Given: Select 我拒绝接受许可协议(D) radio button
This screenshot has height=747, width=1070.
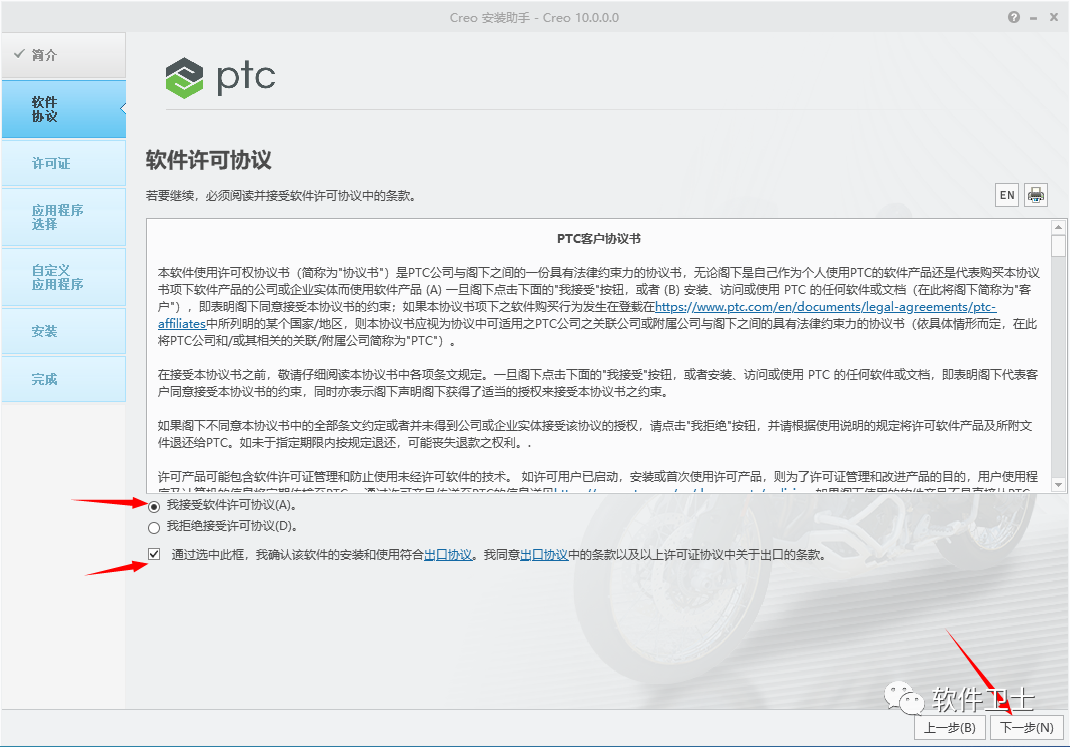Looking at the screenshot, I should (x=154, y=527).
